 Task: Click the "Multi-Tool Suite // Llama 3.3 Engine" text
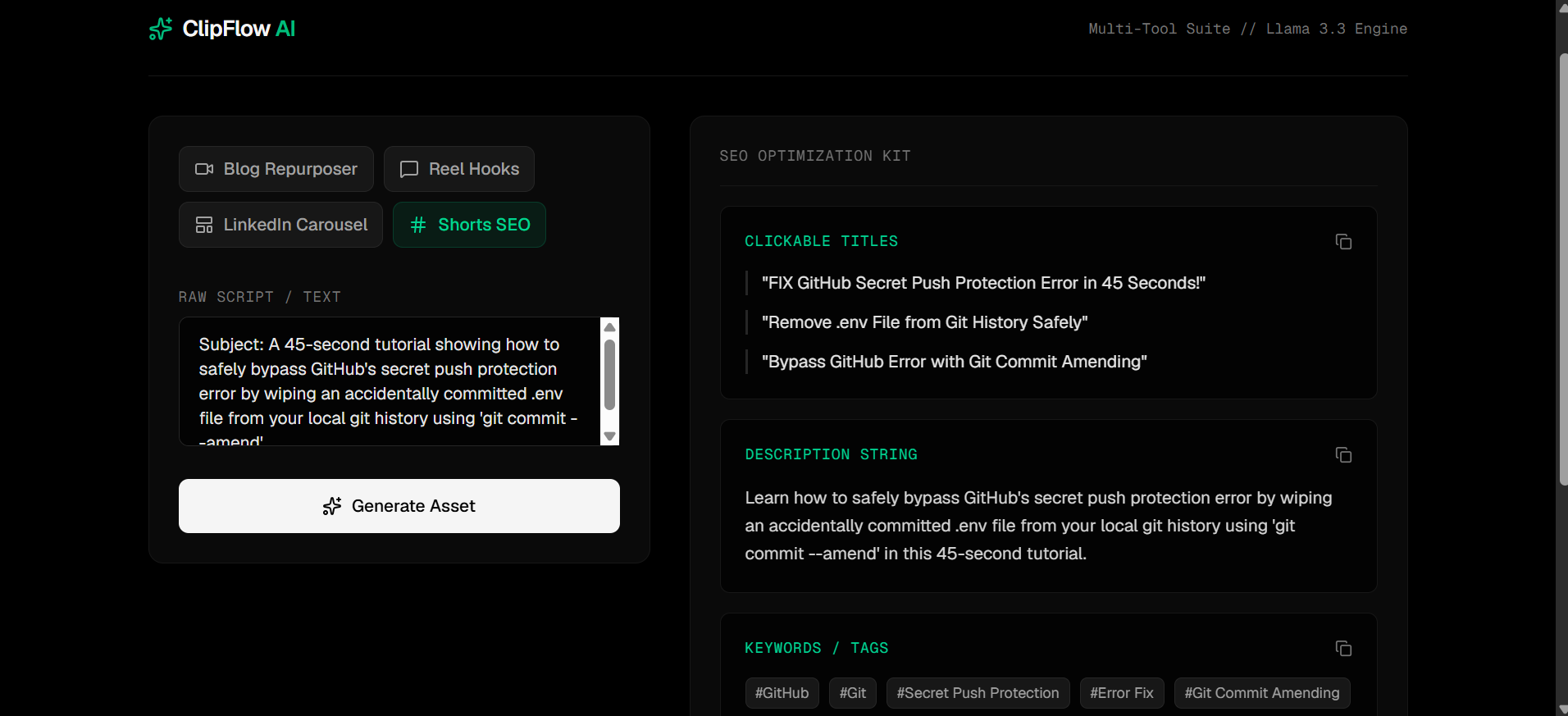[x=1248, y=29]
